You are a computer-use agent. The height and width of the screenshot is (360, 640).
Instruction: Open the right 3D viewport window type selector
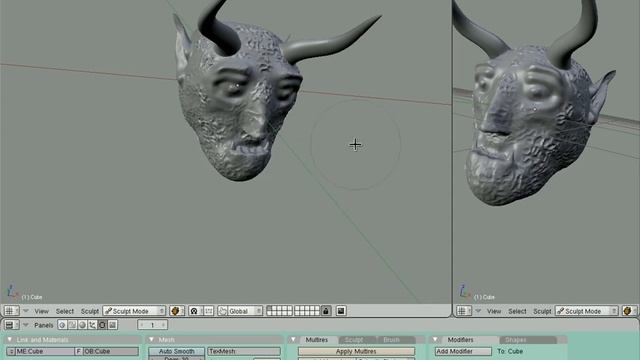[x=464, y=311]
